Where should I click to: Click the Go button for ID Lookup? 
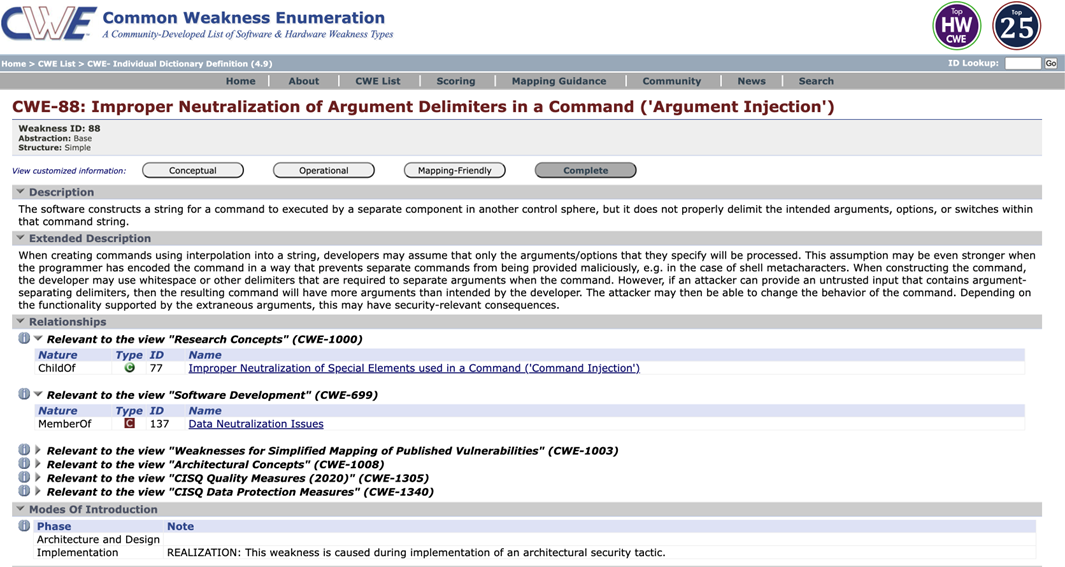click(x=1051, y=63)
